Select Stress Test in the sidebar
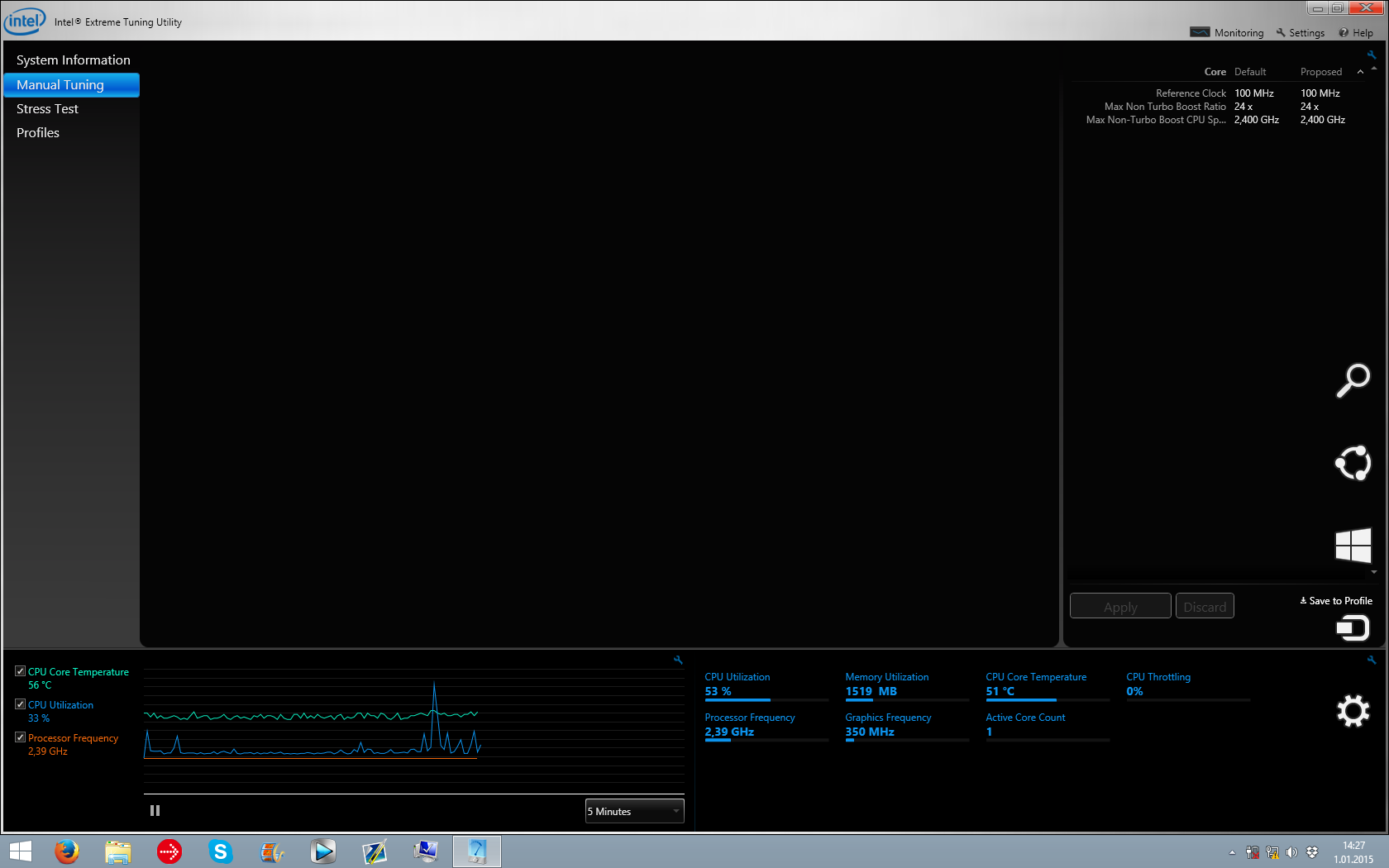Image resolution: width=1389 pixels, height=868 pixels. (x=47, y=109)
